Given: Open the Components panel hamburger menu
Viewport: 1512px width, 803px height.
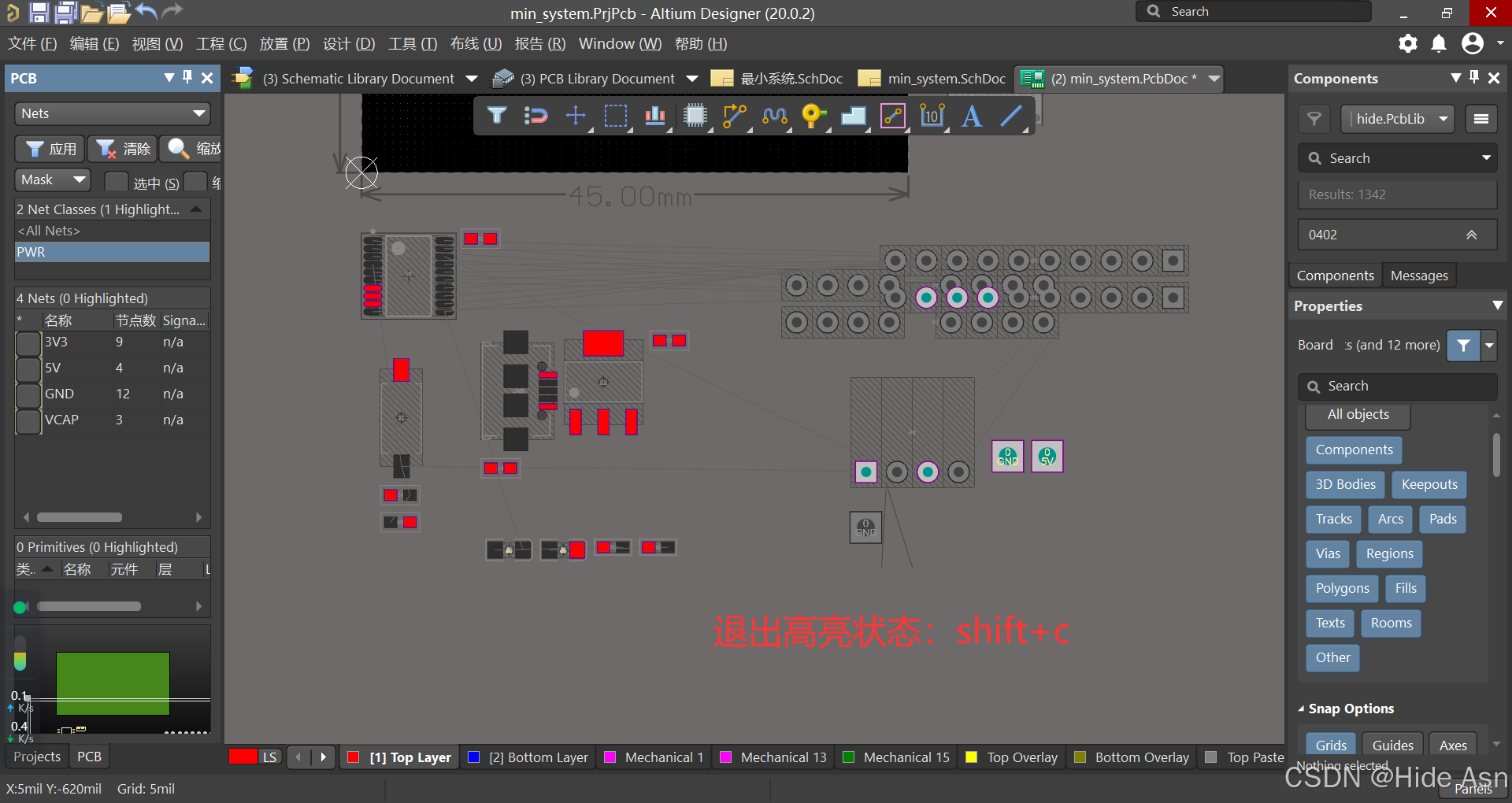Looking at the screenshot, I should (1481, 119).
